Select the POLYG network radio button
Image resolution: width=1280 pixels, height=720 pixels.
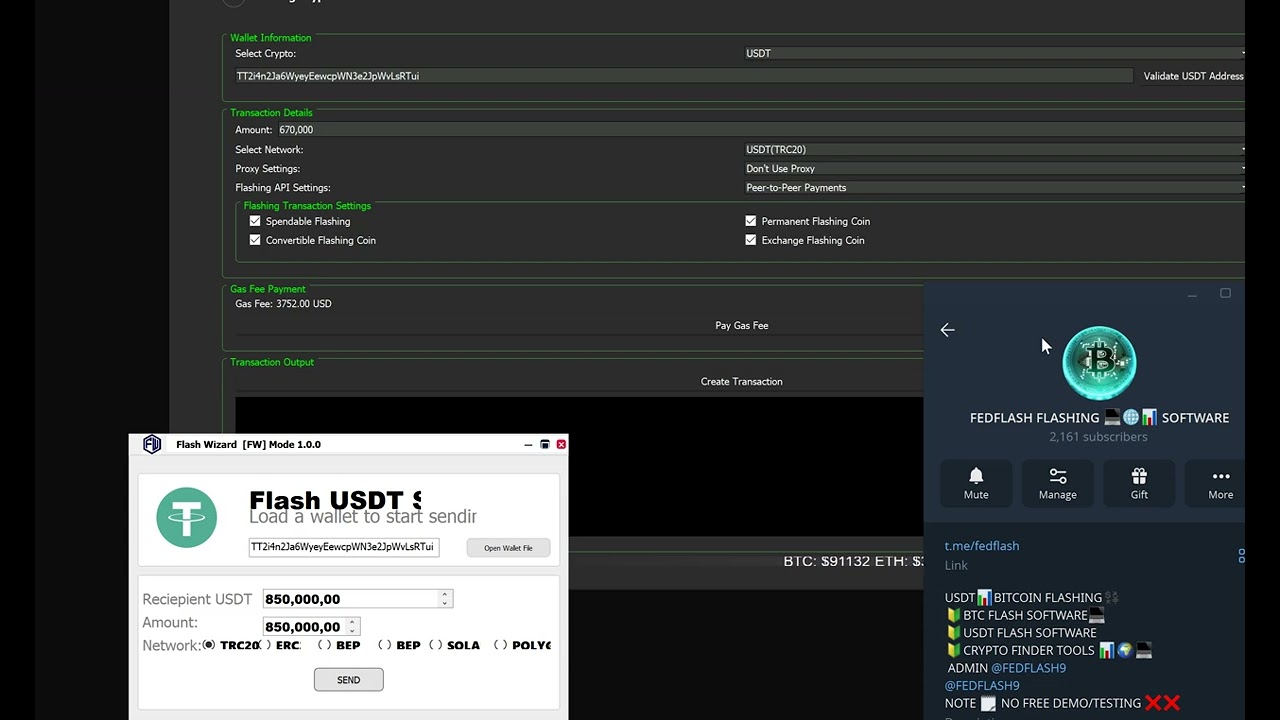click(501, 645)
